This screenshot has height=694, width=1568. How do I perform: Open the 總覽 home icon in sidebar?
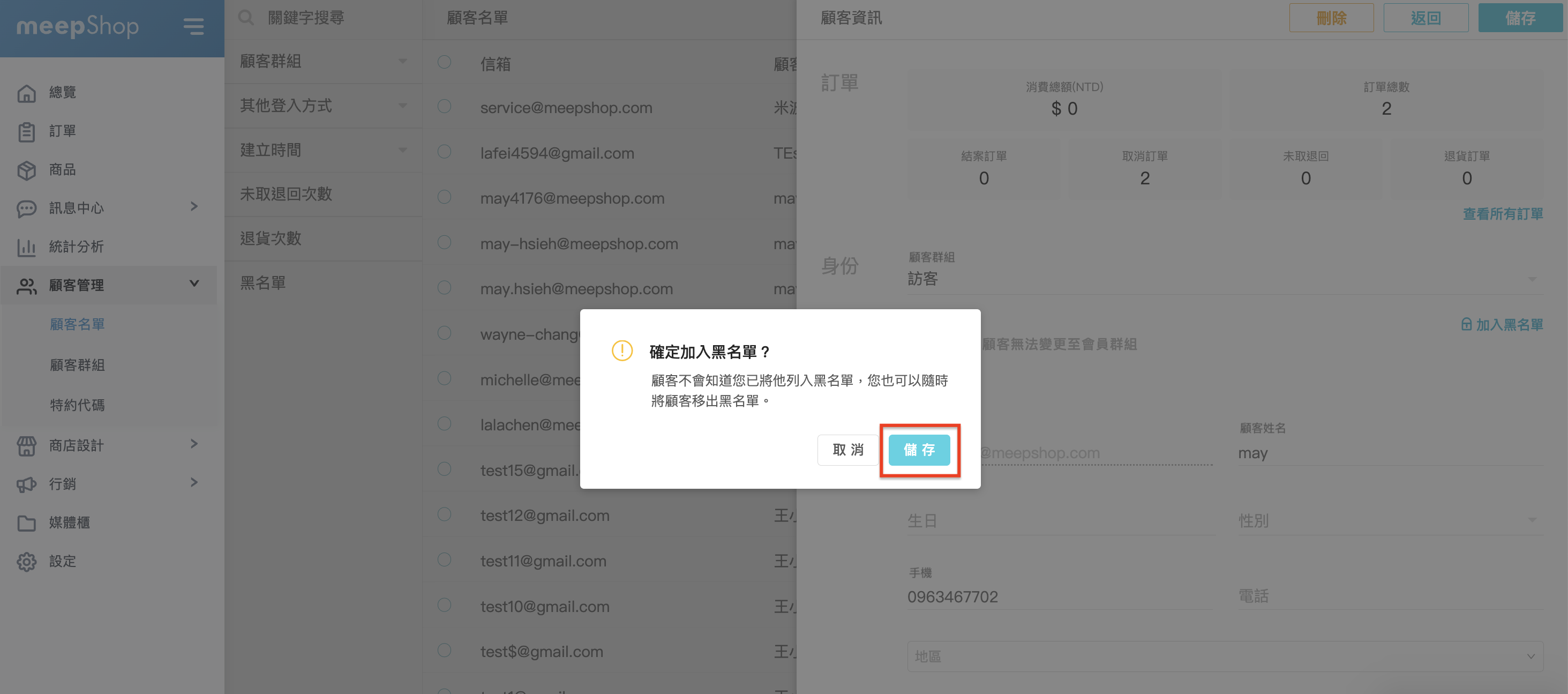26,93
